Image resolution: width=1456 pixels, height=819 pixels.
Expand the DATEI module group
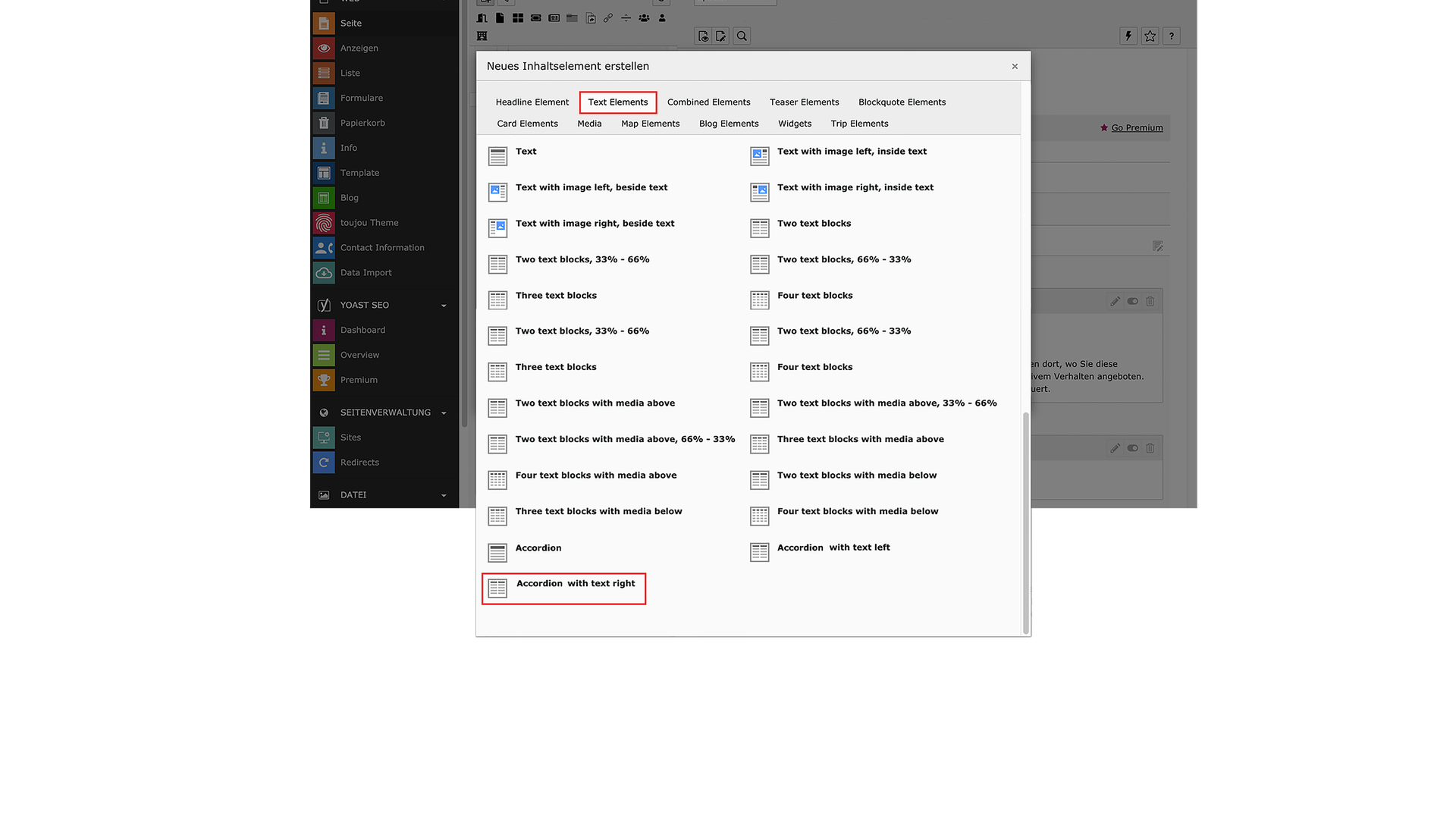click(444, 495)
